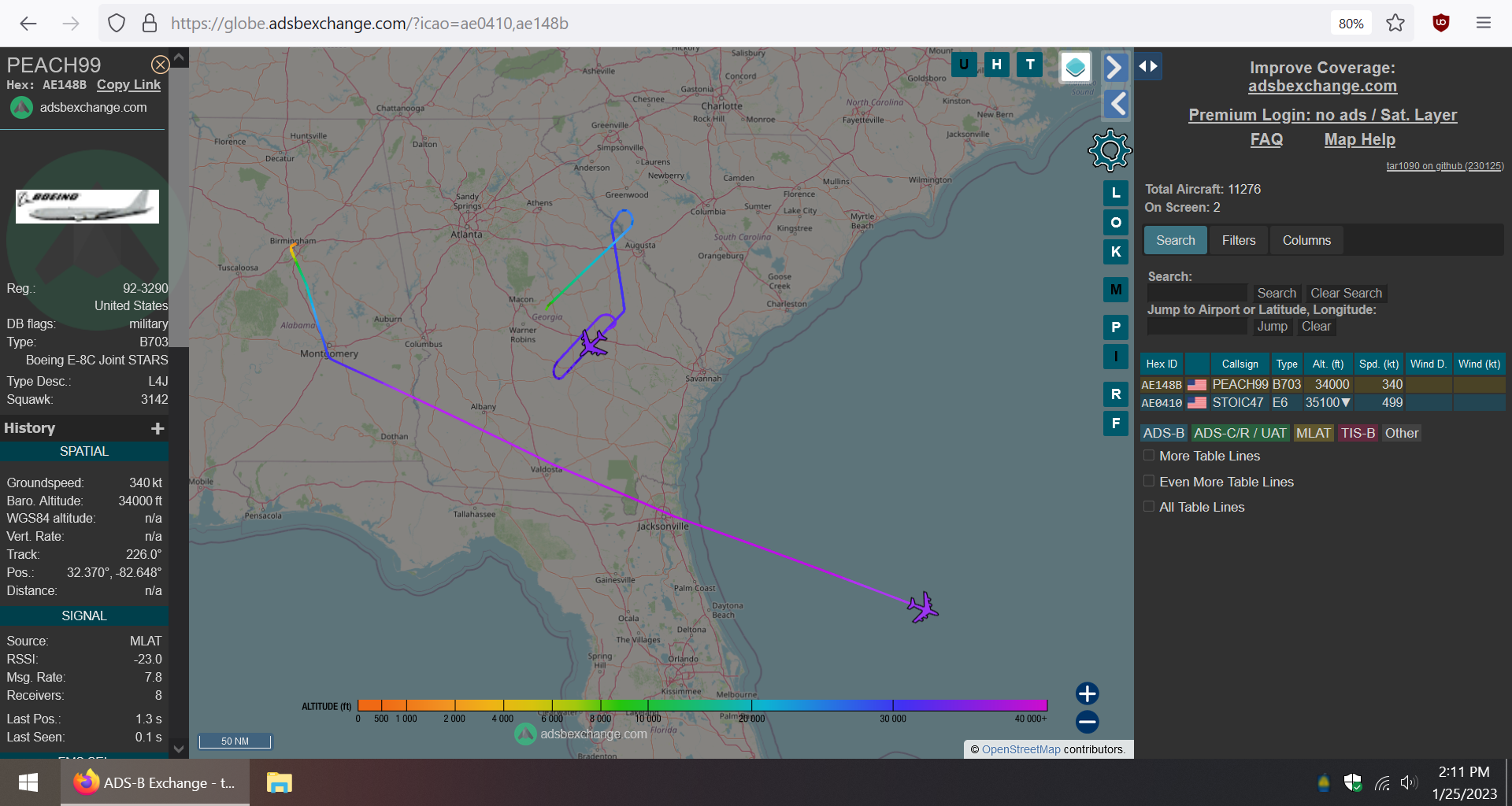This screenshot has width=1512, height=806.
Task: Select the PEACH99 table row
Action: (1322, 384)
